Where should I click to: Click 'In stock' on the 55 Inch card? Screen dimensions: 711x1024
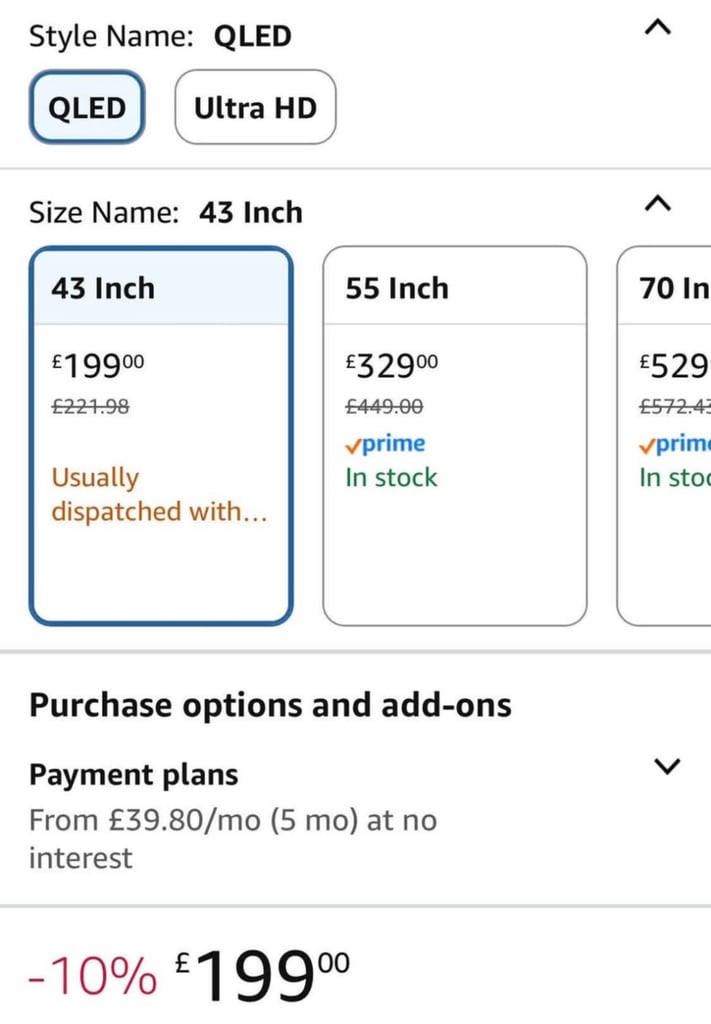click(391, 477)
